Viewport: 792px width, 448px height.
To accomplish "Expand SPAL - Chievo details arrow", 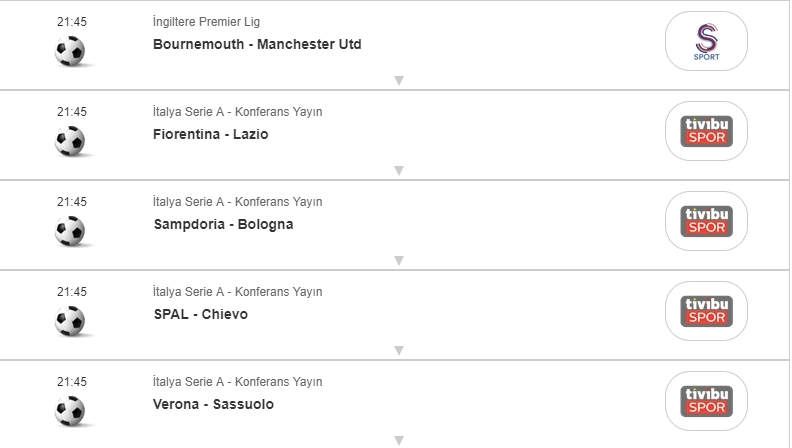I will point(398,351).
